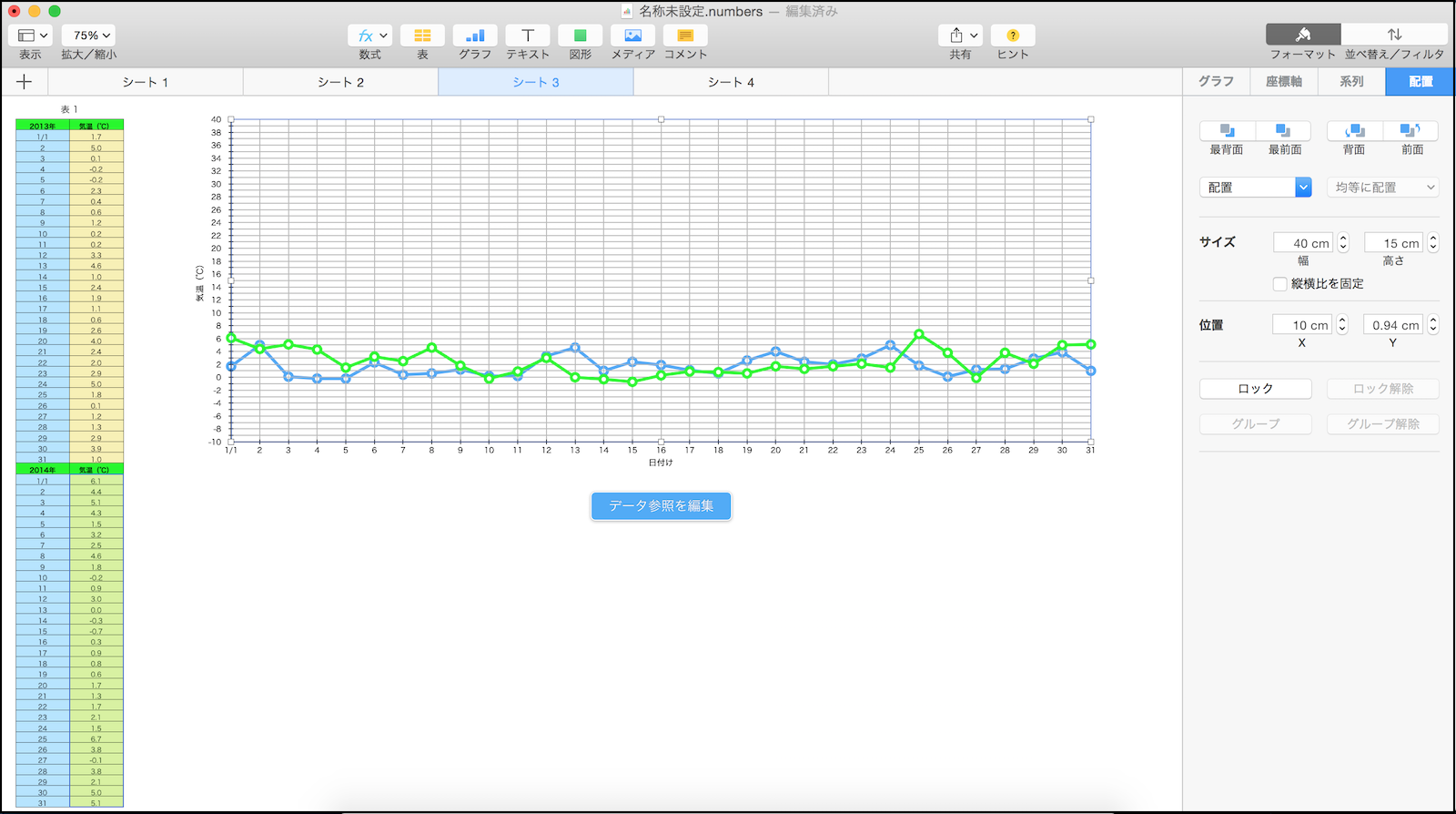The height and width of the screenshot is (814, 1456).
Task: Click the X position input field
Action: pos(1301,325)
